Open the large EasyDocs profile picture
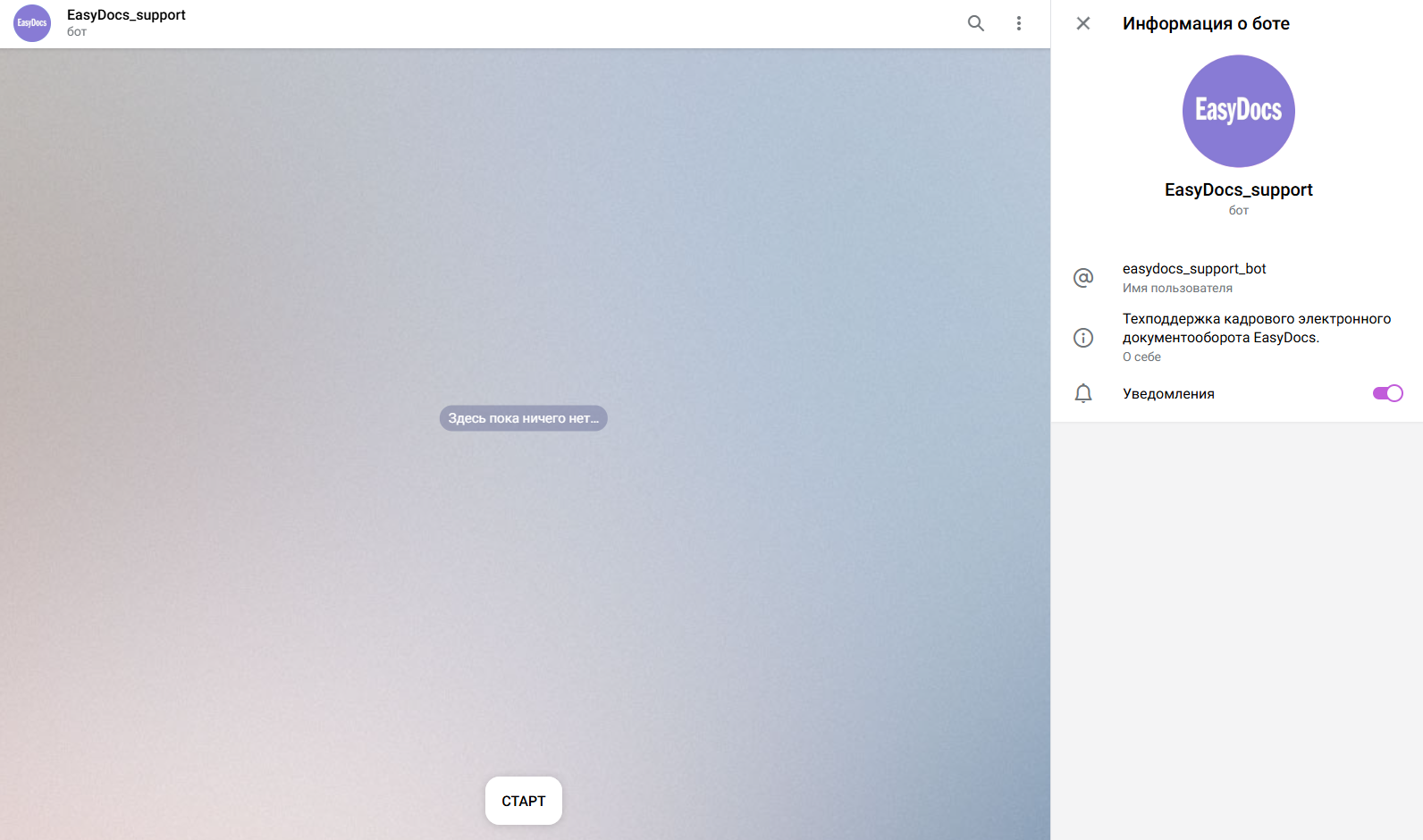Viewport: 1423px width, 840px height. click(x=1239, y=111)
